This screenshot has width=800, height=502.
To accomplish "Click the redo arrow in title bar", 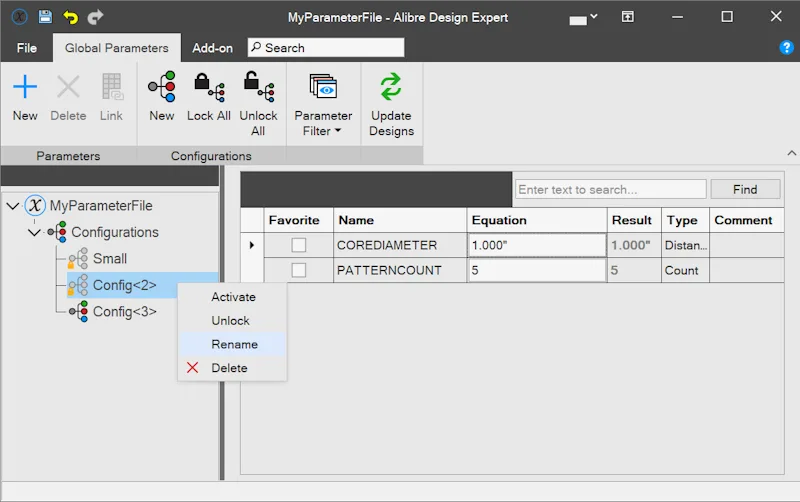I will 95,17.
